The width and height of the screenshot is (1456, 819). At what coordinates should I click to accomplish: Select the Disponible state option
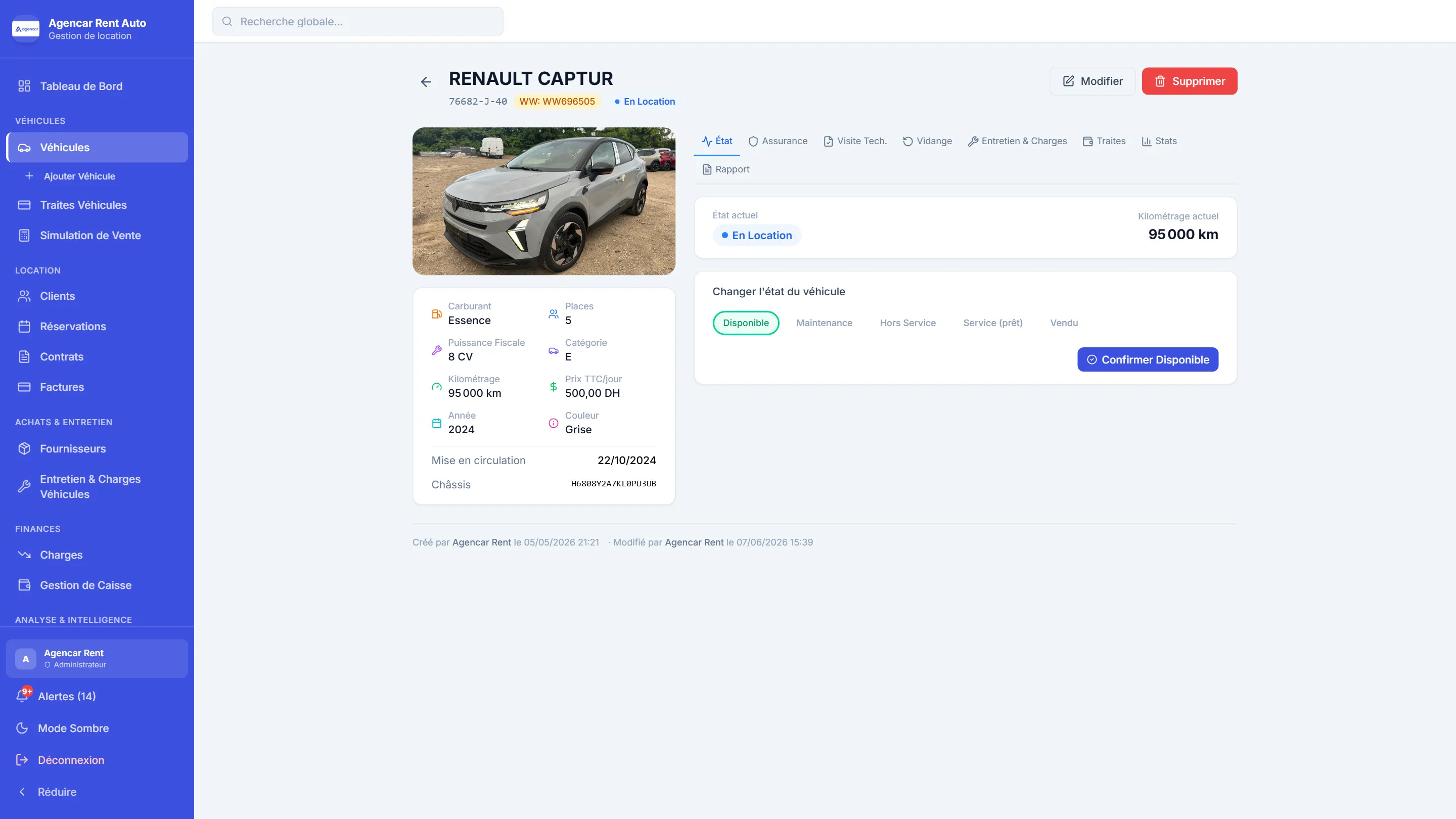click(x=746, y=323)
